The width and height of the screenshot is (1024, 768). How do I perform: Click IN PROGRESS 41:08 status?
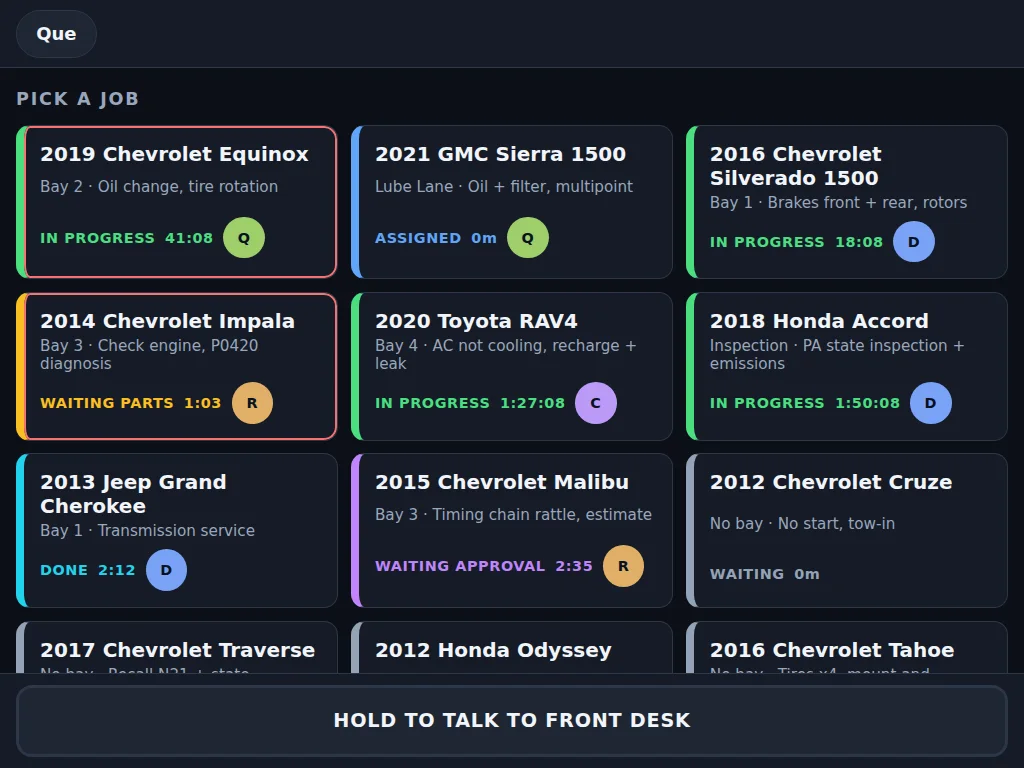(127, 238)
